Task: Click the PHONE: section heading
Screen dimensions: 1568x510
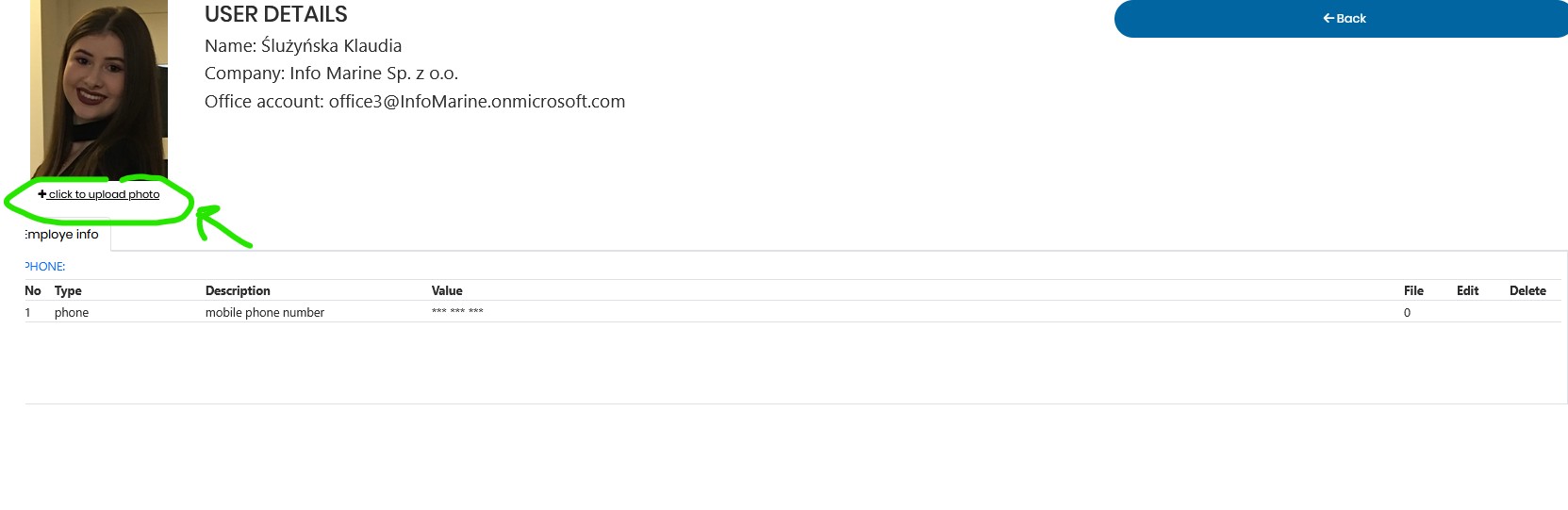Action: (x=45, y=267)
